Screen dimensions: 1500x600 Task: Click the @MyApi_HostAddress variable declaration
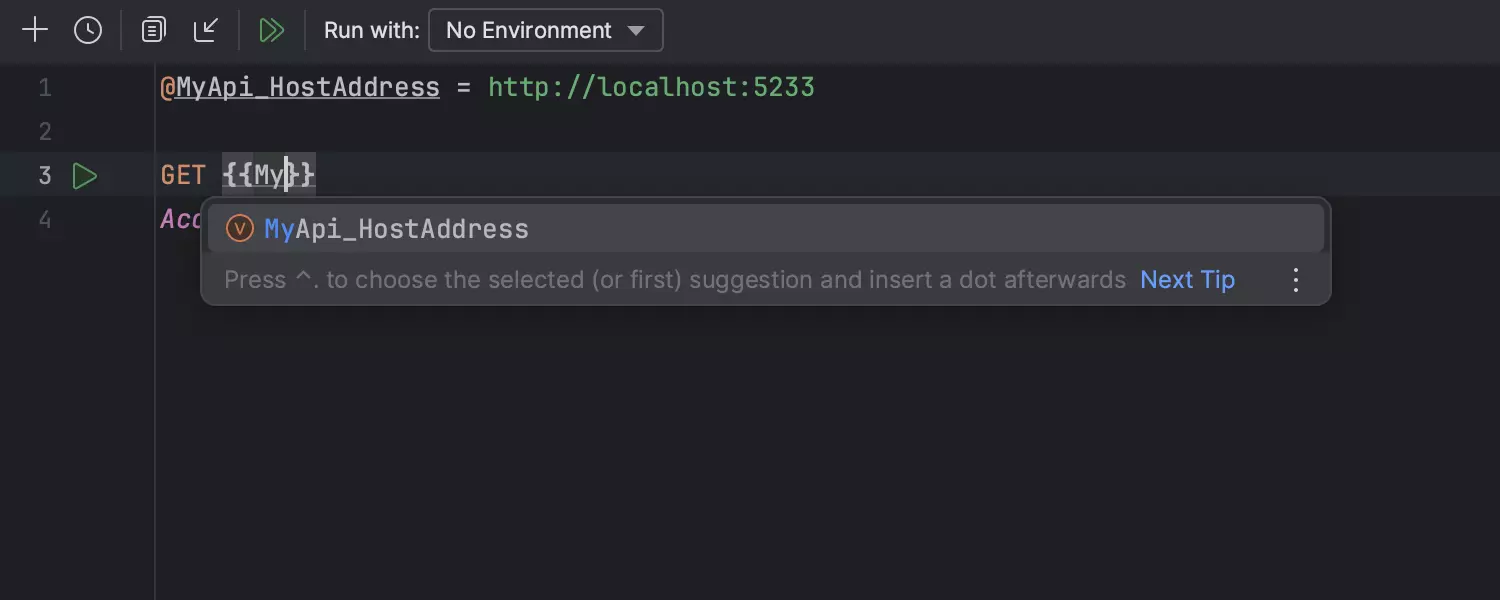point(300,88)
